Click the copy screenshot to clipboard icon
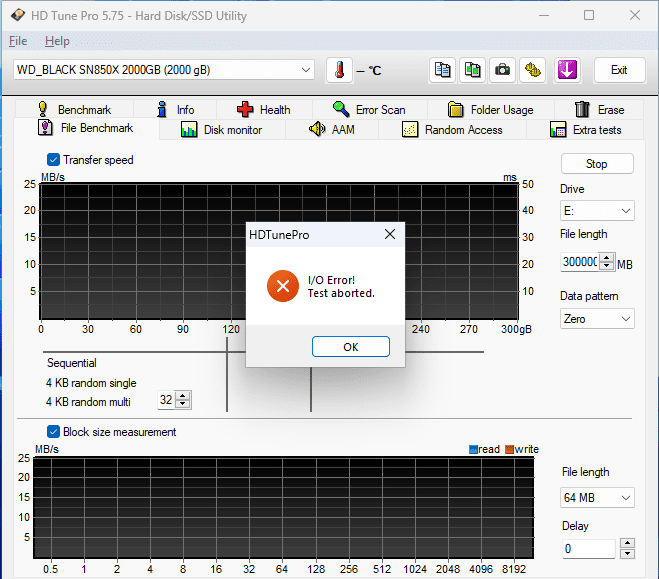The height and width of the screenshot is (579, 659). coord(472,70)
